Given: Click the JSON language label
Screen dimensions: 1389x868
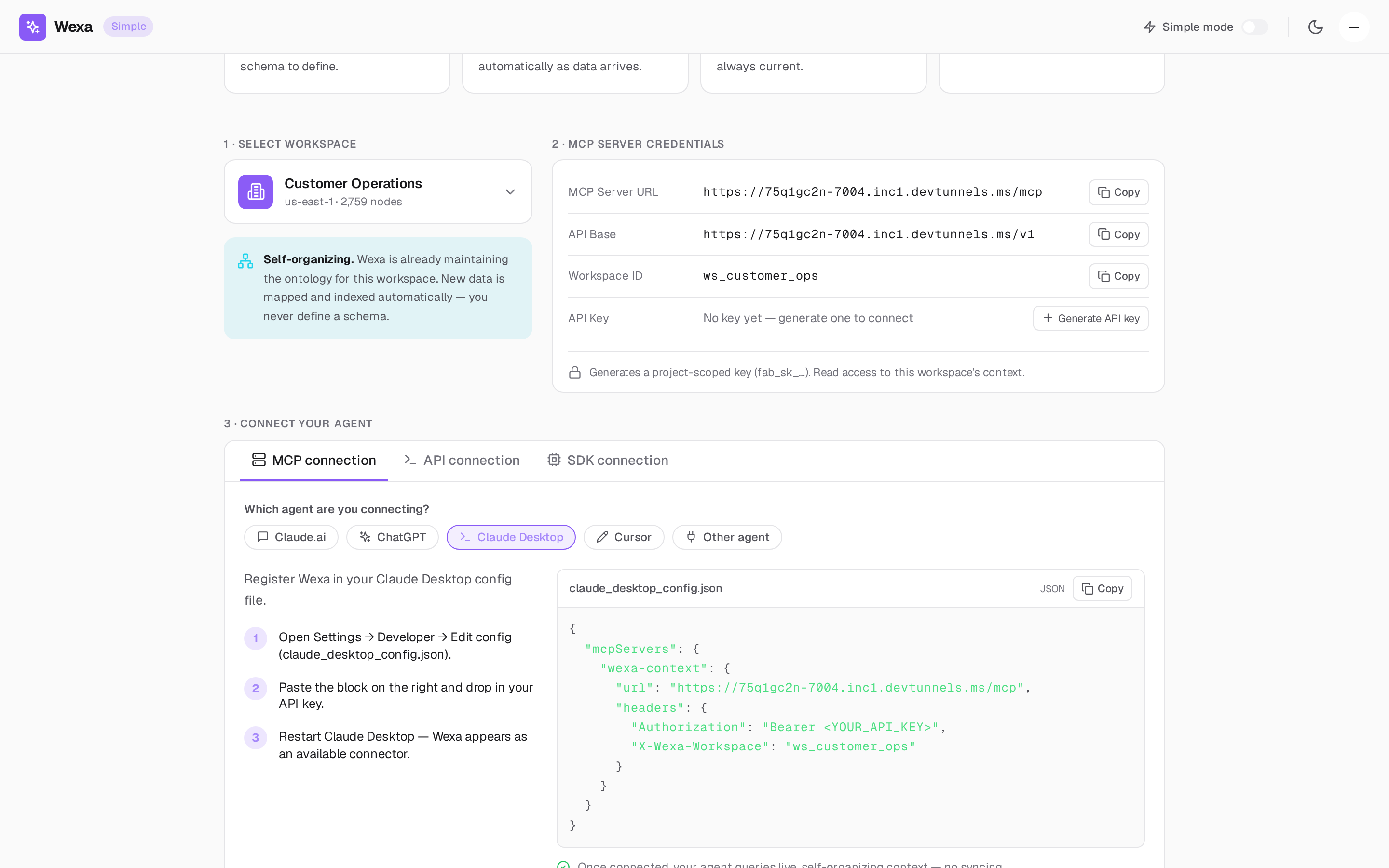Looking at the screenshot, I should click(1052, 589).
